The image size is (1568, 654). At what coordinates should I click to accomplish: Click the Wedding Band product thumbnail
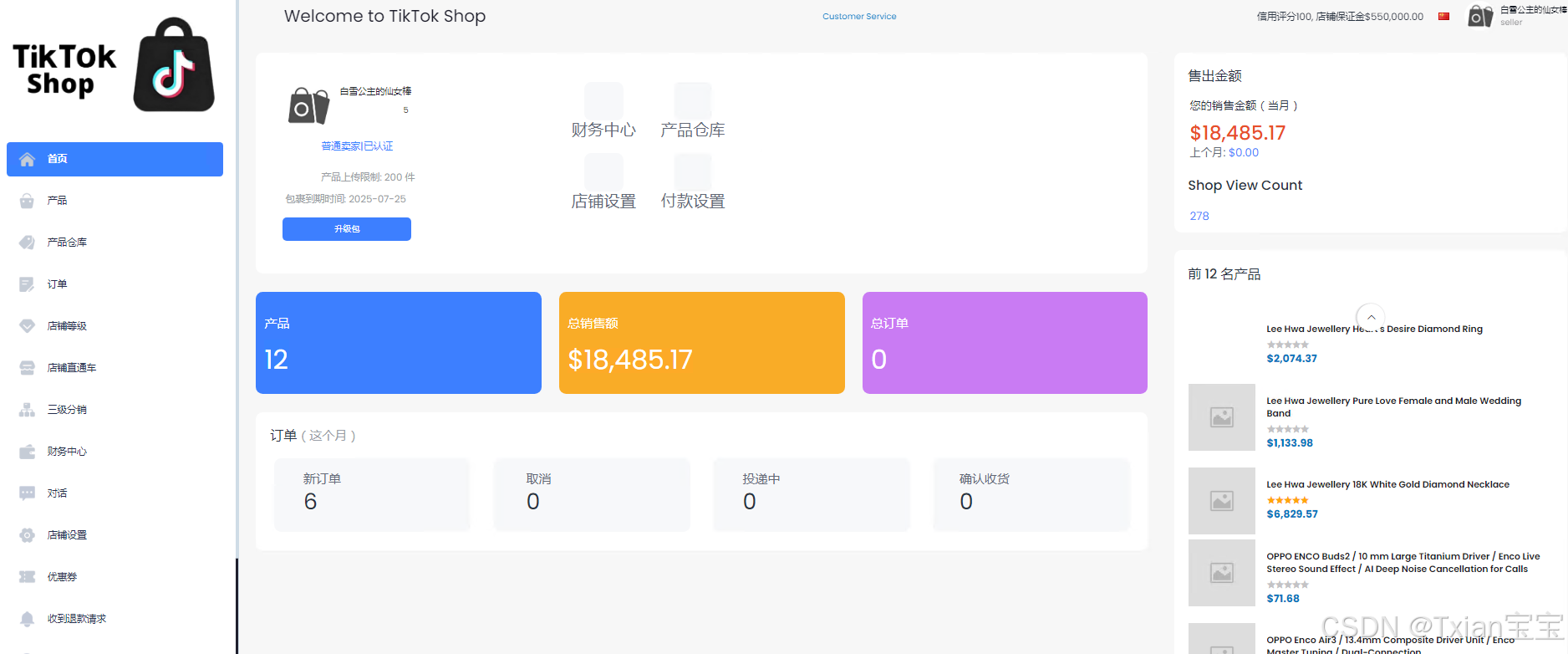[1222, 417]
